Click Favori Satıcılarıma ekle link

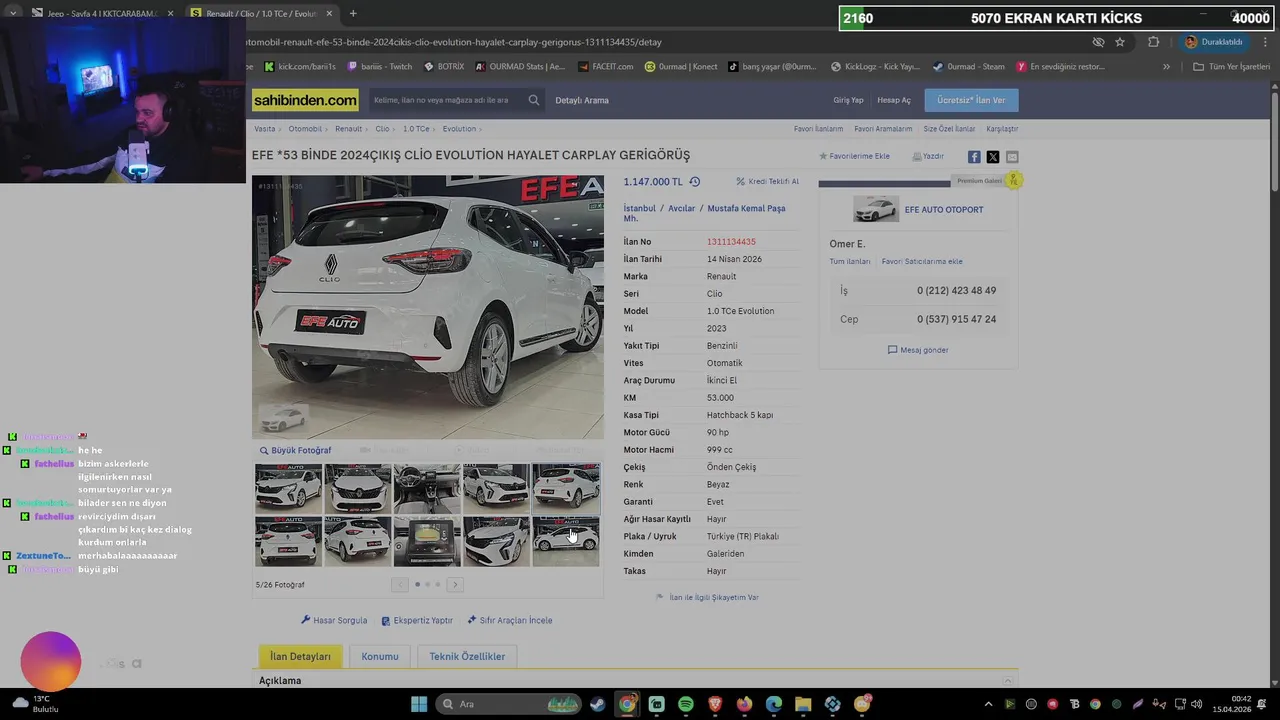pyautogui.click(x=922, y=262)
